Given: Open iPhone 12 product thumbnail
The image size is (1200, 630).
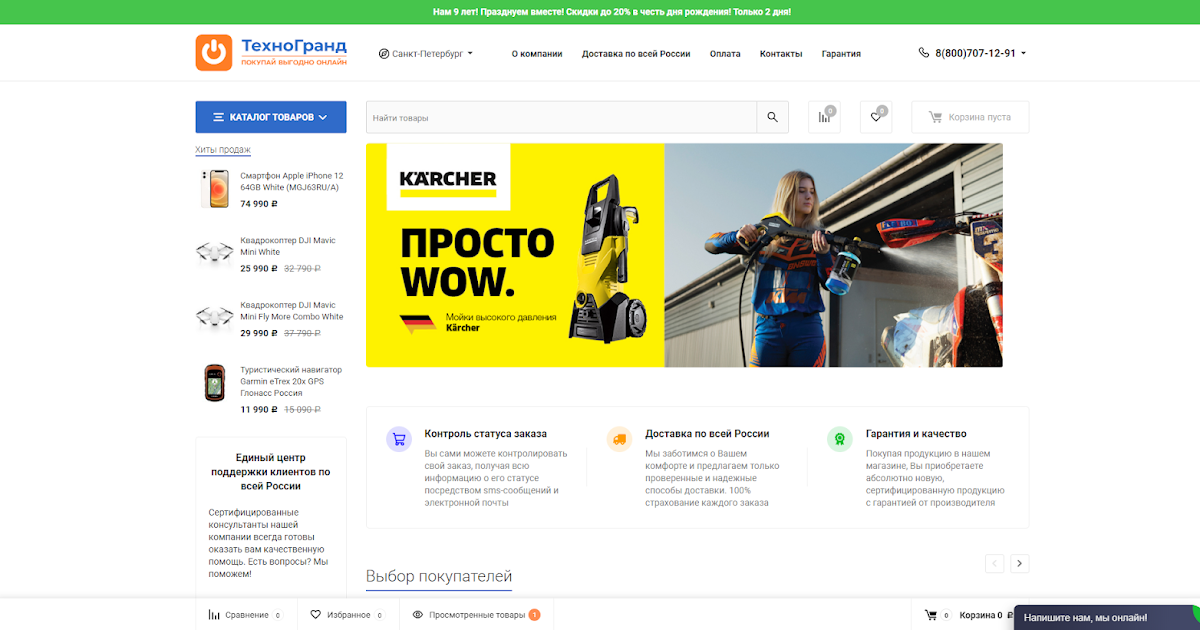Looking at the screenshot, I should [214, 188].
